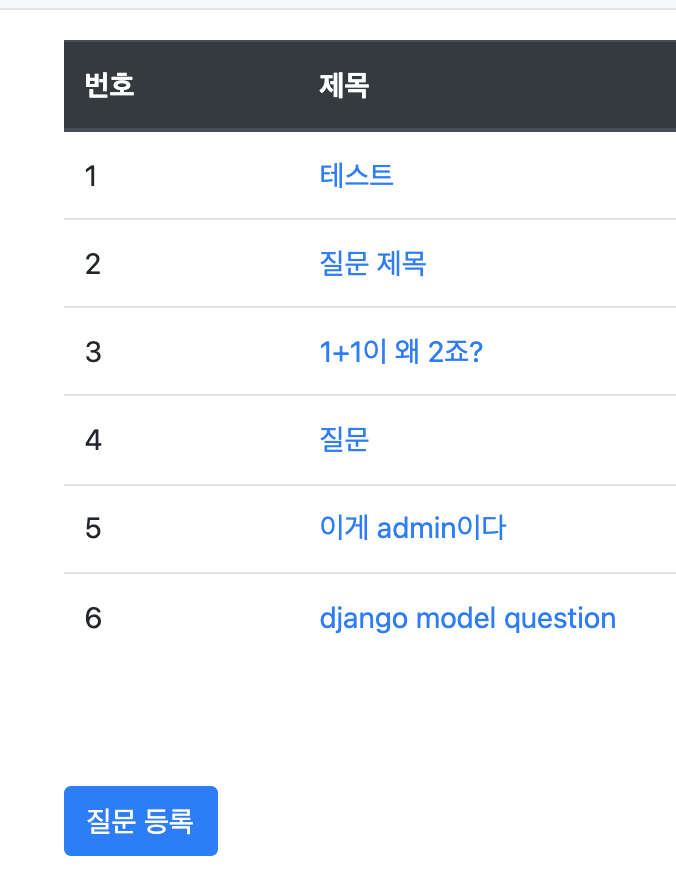Viewport: 676px width, 884px height.
Task: Select the number 2 cell in 번호 column
Action: [93, 264]
